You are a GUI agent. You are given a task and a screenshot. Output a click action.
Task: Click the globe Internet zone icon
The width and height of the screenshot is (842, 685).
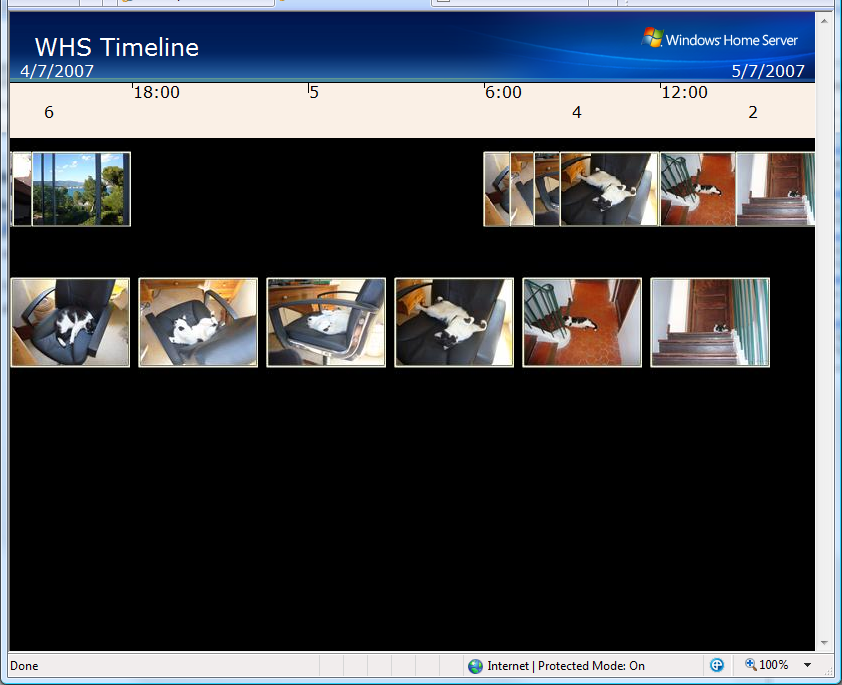[x=475, y=666]
